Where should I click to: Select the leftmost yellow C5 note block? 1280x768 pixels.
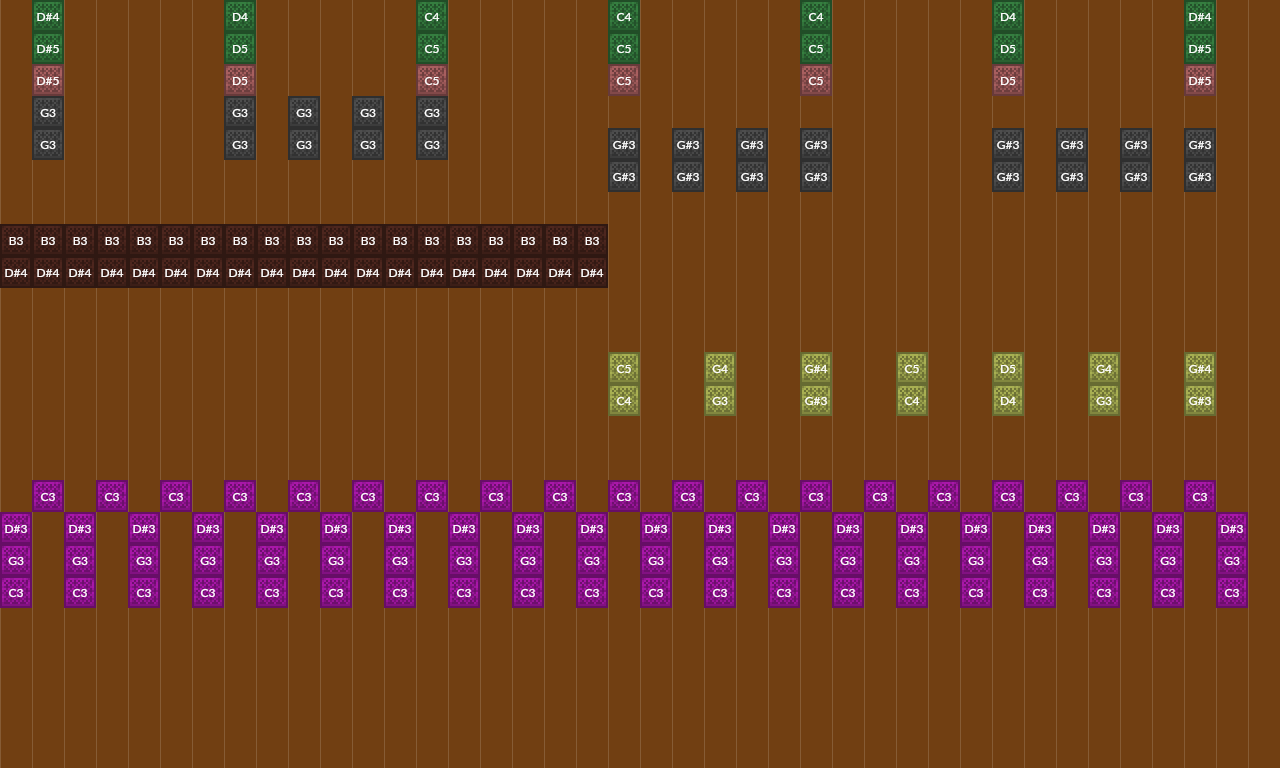pos(624,369)
